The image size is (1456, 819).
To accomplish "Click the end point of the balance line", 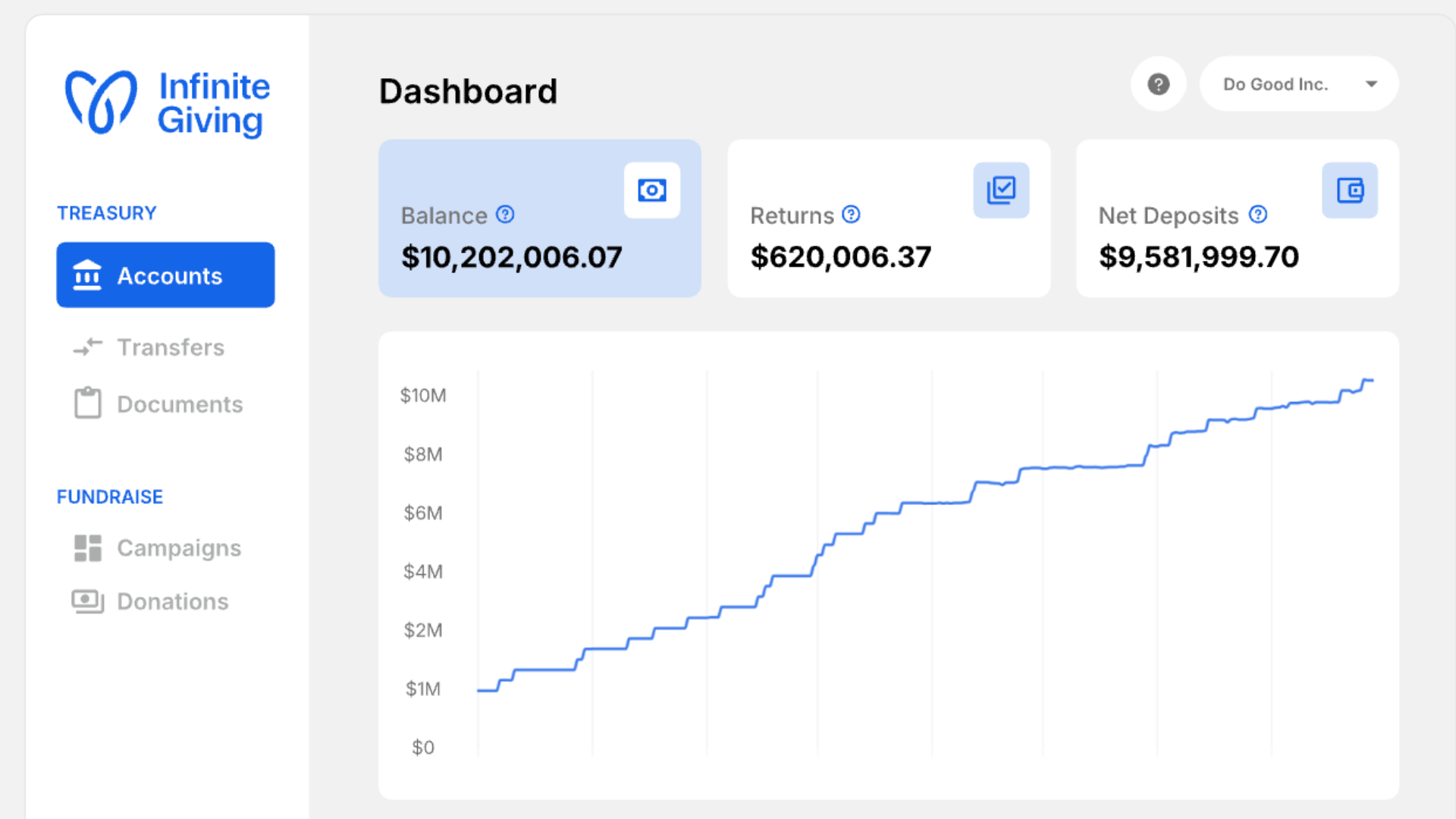I will coord(1371,380).
